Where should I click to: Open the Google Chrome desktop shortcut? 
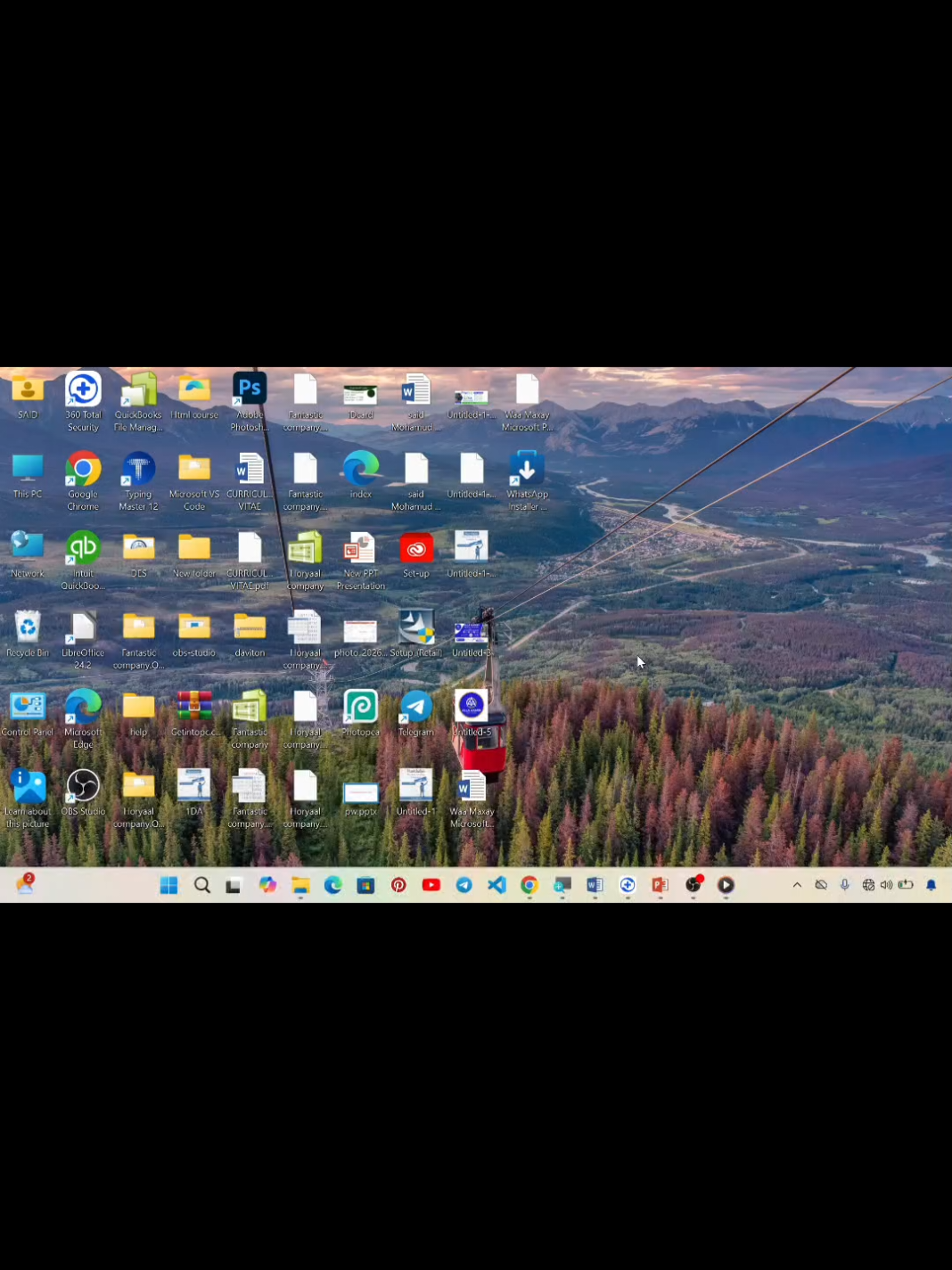coord(83,481)
